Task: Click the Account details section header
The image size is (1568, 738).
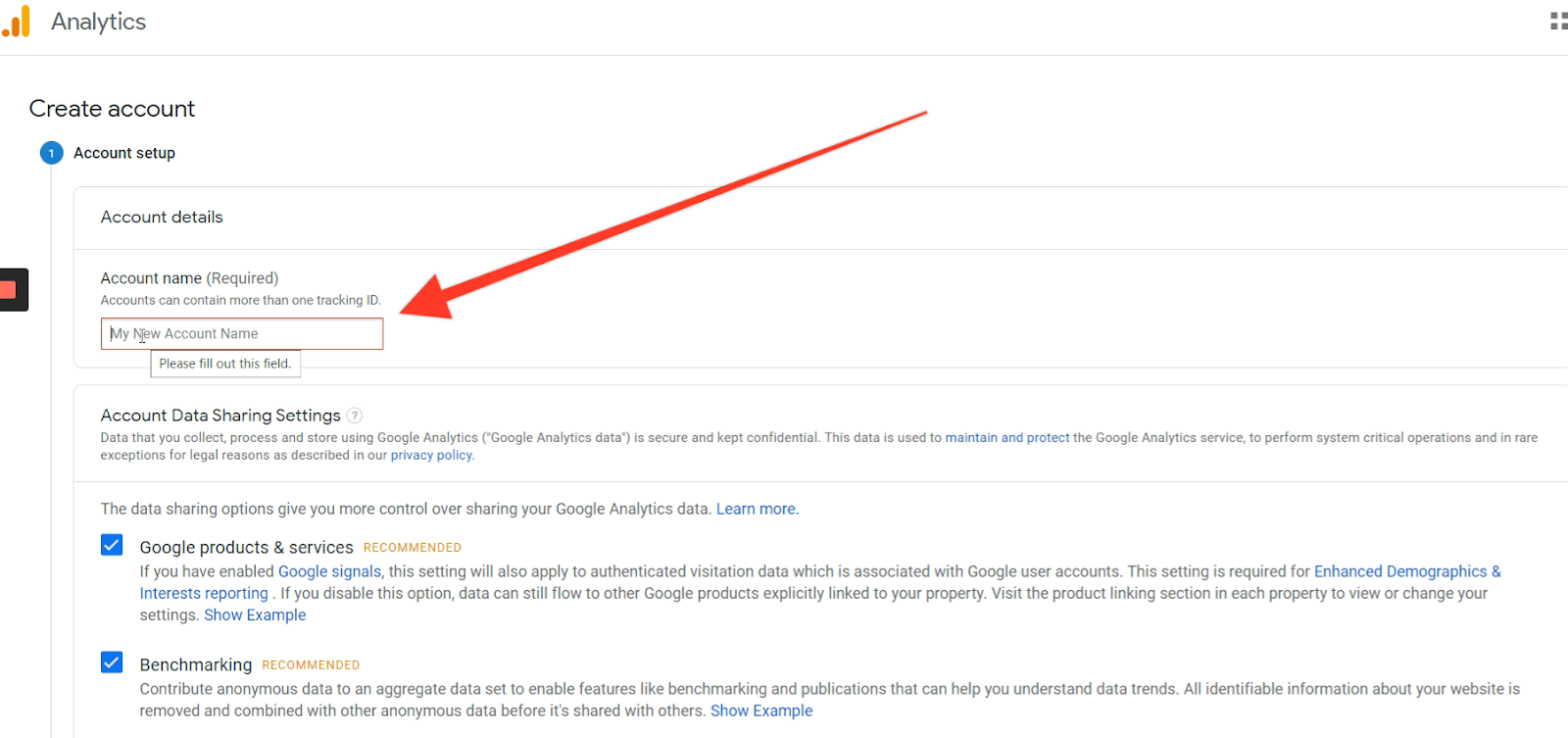Action: [162, 218]
